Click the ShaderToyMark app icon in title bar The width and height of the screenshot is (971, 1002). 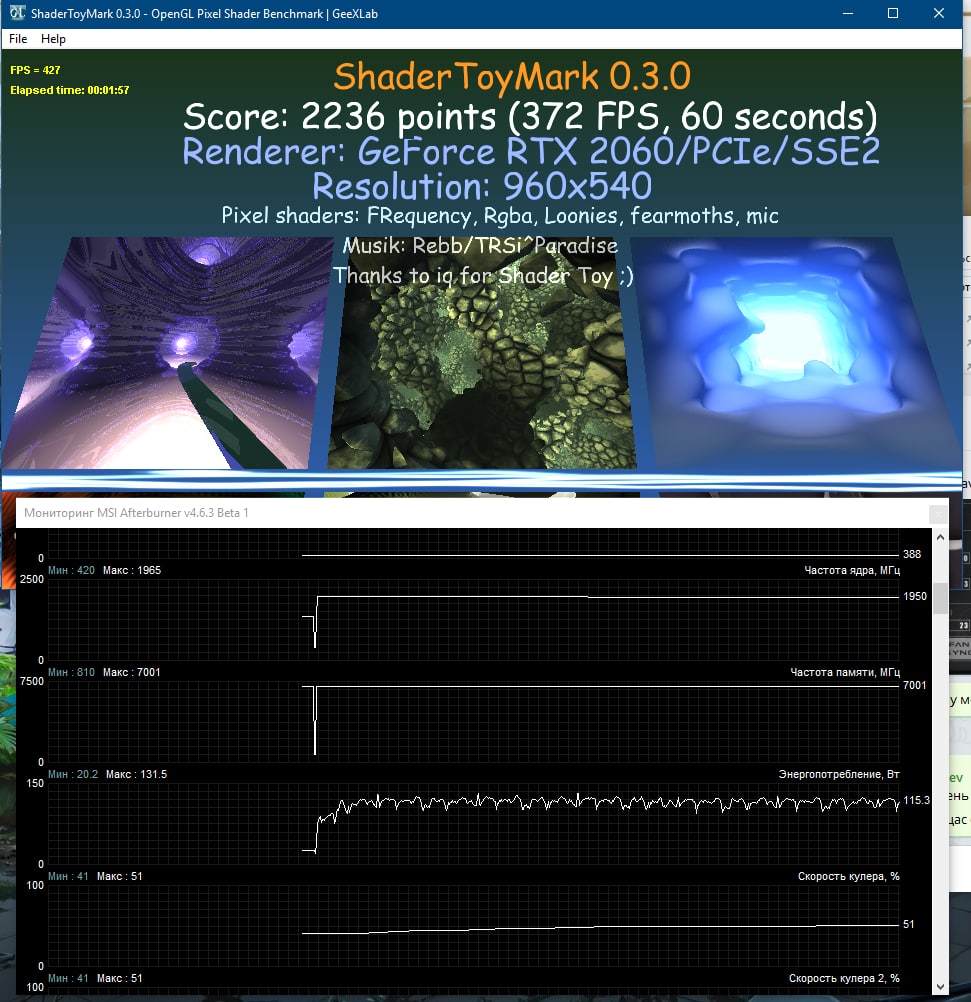tap(17, 13)
